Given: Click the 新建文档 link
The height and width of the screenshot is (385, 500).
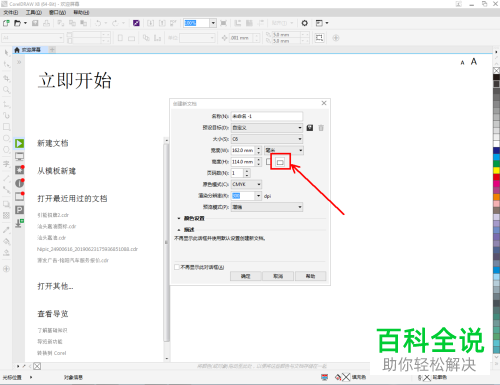Looking at the screenshot, I should click(53, 143).
